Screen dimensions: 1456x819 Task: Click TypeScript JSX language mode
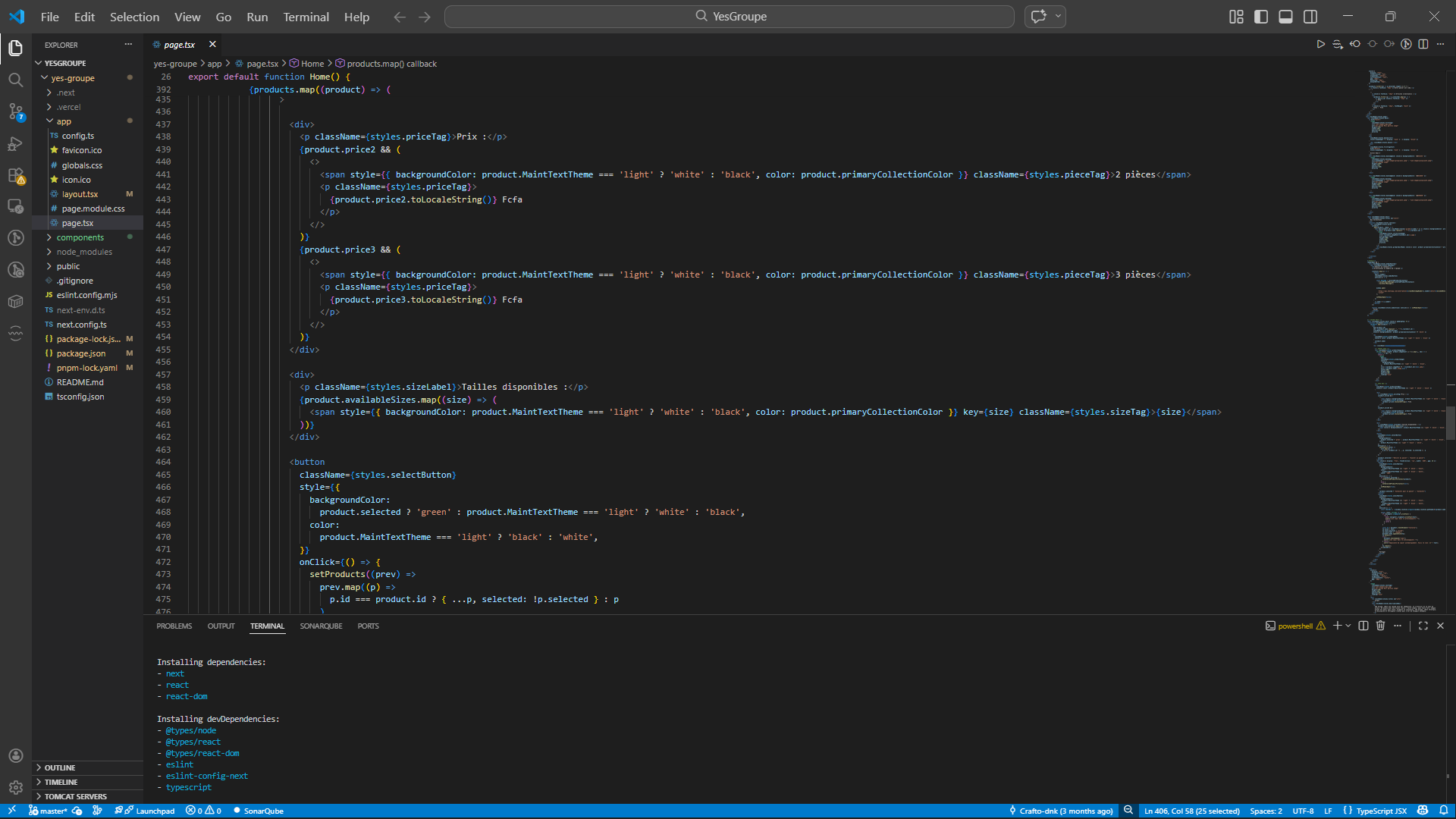tap(1380, 811)
